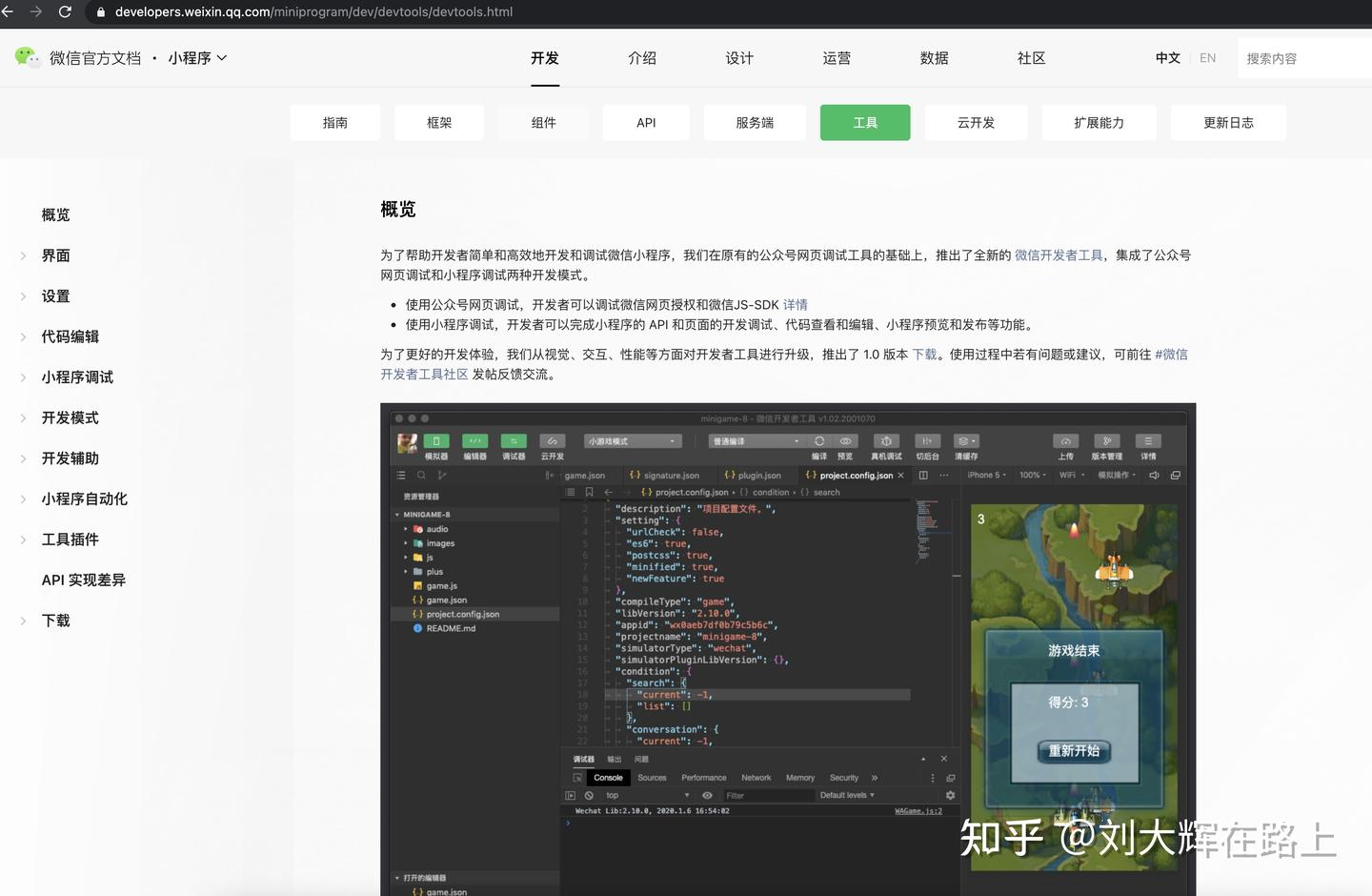This screenshot has width=1372, height=896.
Task: Switch to the 开发 top navigation tab
Action: tap(545, 58)
